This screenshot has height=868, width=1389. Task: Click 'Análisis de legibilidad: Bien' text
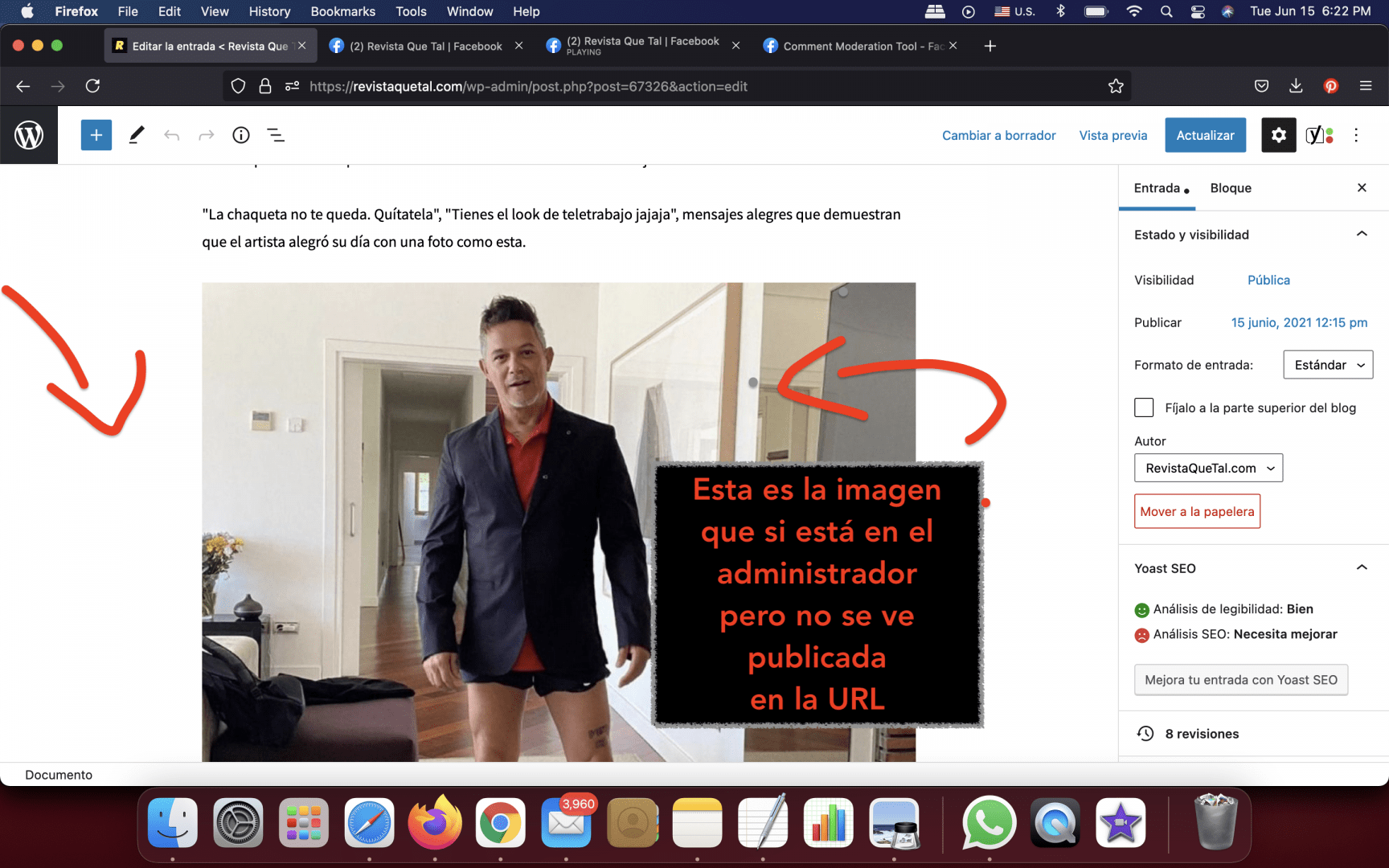point(1233,609)
